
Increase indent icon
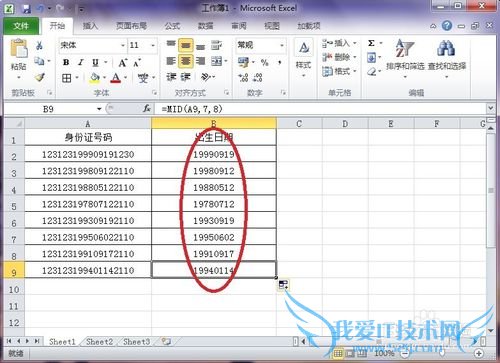point(185,77)
